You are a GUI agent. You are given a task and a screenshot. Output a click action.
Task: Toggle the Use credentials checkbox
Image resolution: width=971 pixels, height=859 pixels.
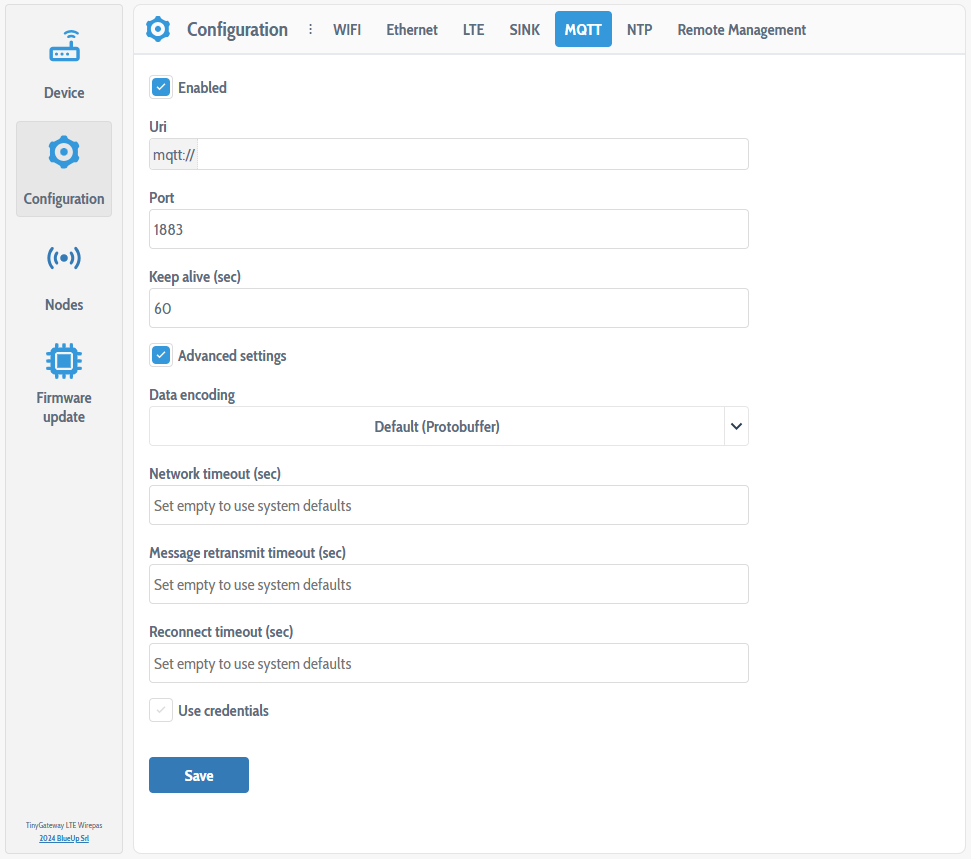[x=161, y=710]
